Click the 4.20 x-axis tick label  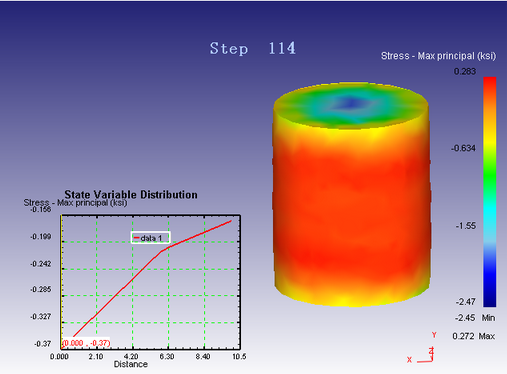click(x=131, y=357)
